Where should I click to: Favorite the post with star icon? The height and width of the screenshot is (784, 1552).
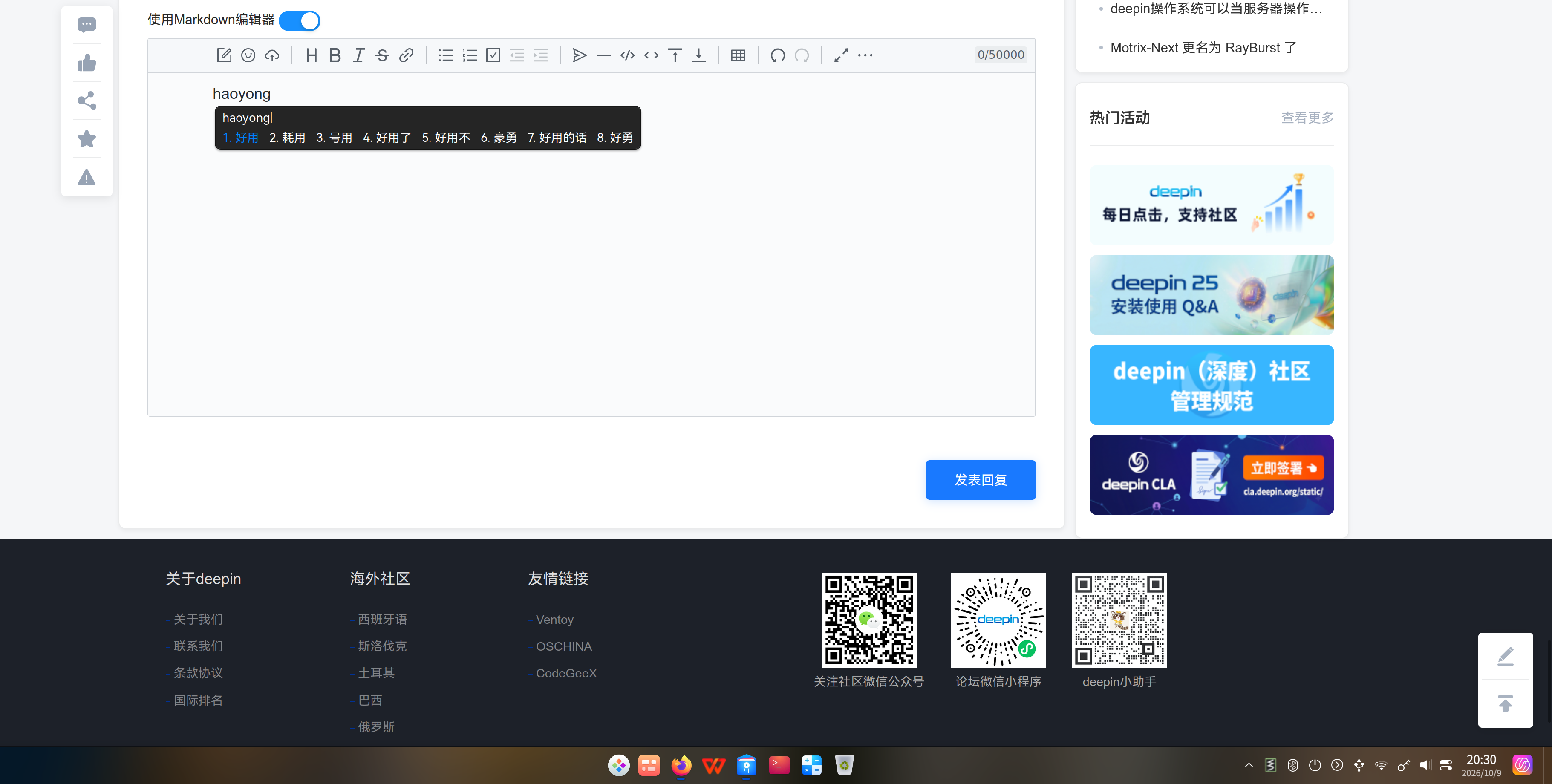pos(87,138)
